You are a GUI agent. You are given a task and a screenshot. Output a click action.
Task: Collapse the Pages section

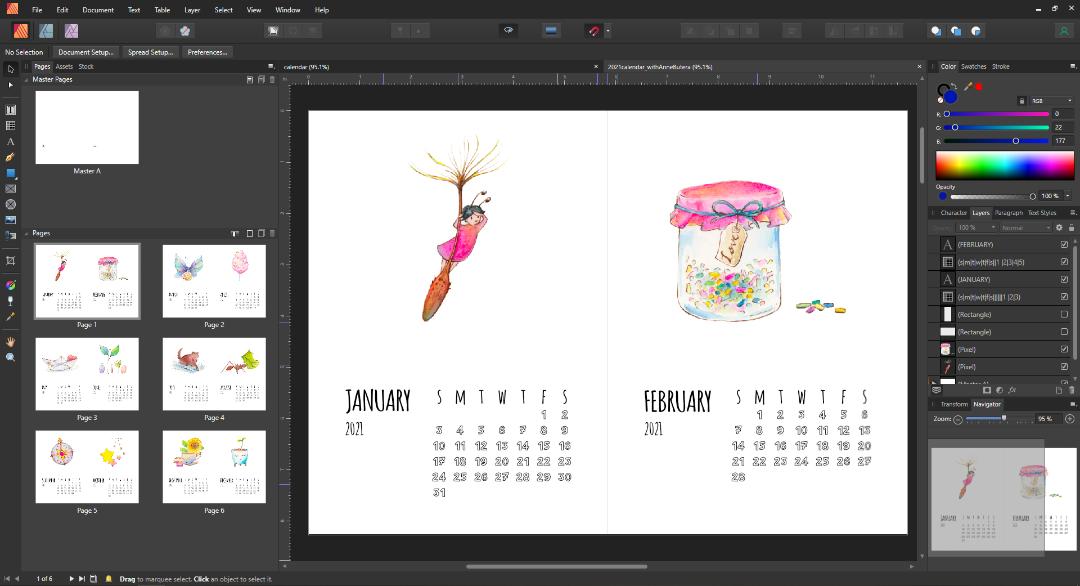[x=27, y=233]
